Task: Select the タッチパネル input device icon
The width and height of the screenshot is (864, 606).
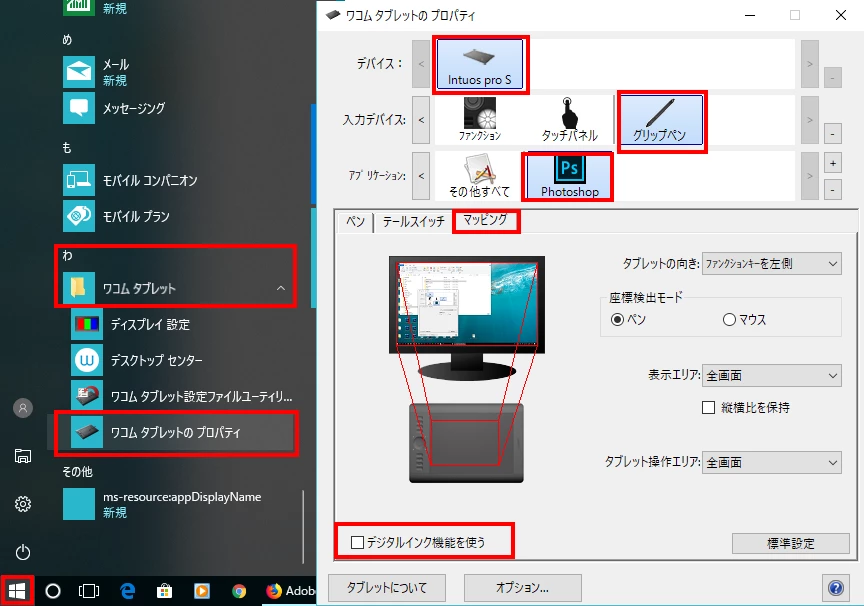Action: (569, 120)
